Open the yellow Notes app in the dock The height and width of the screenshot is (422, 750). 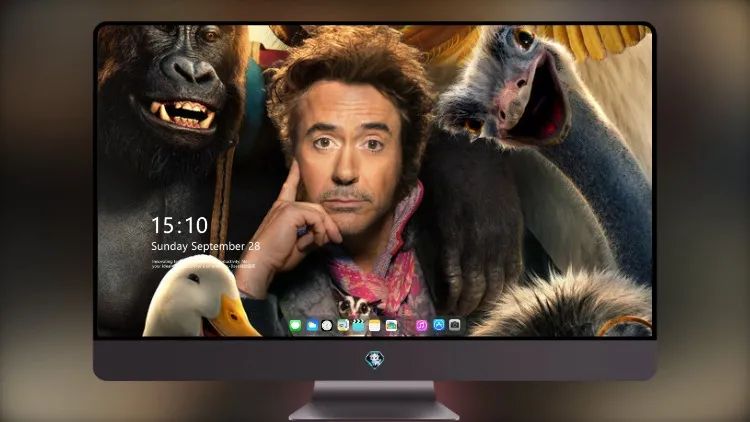coord(375,326)
